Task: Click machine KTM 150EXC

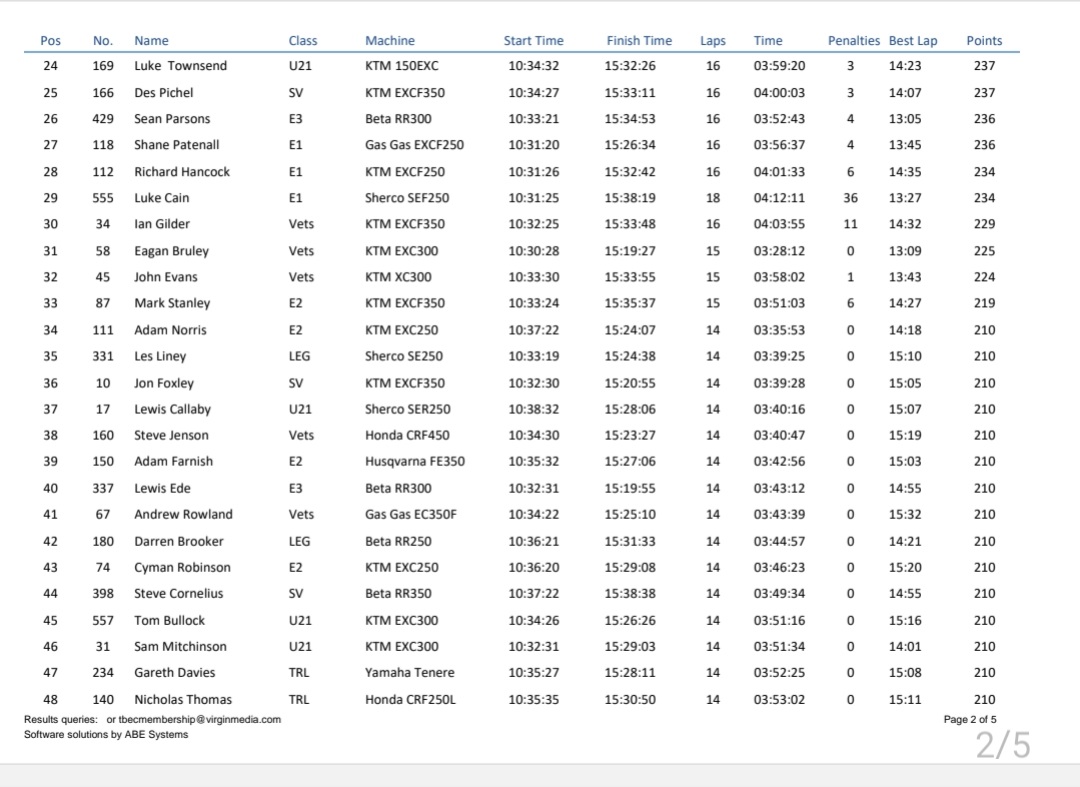Action: click(402, 66)
